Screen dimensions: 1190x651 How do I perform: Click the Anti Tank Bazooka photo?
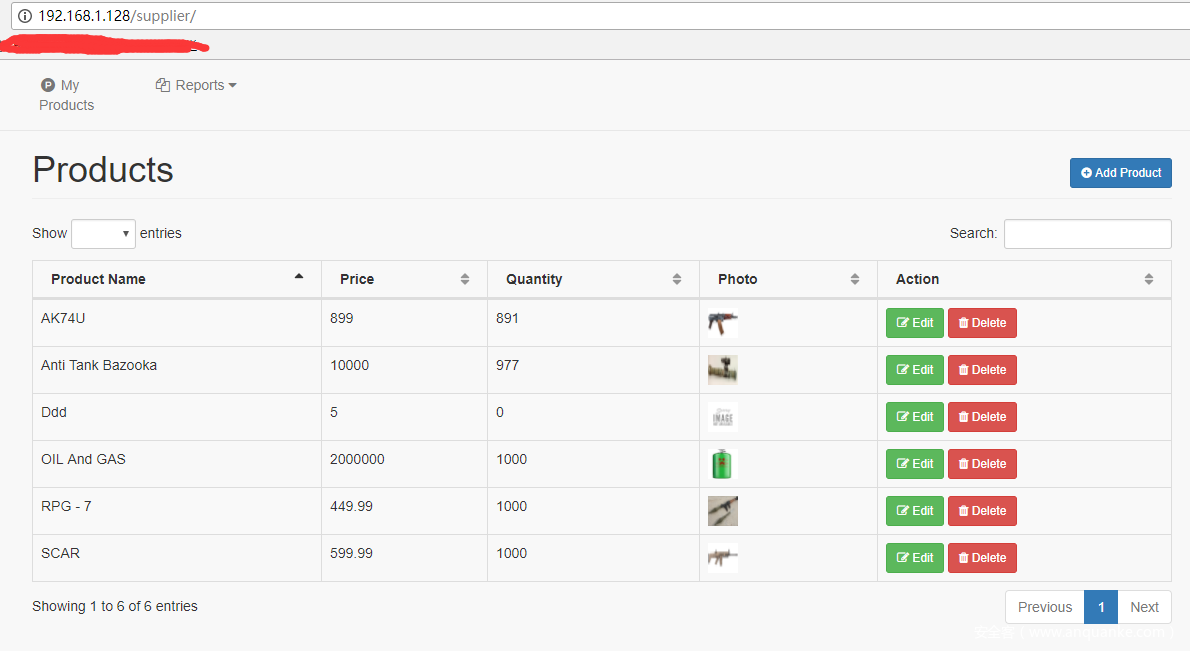click(722, 370)
